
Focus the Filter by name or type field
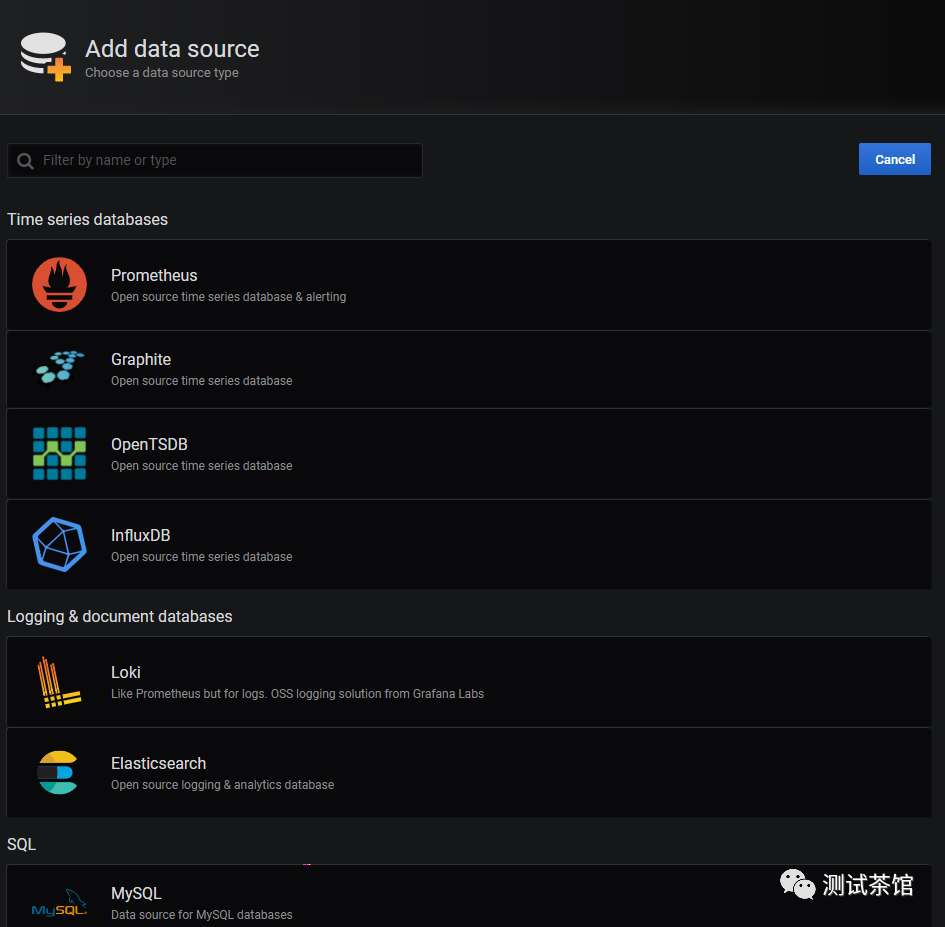click(x=215, y=160)
